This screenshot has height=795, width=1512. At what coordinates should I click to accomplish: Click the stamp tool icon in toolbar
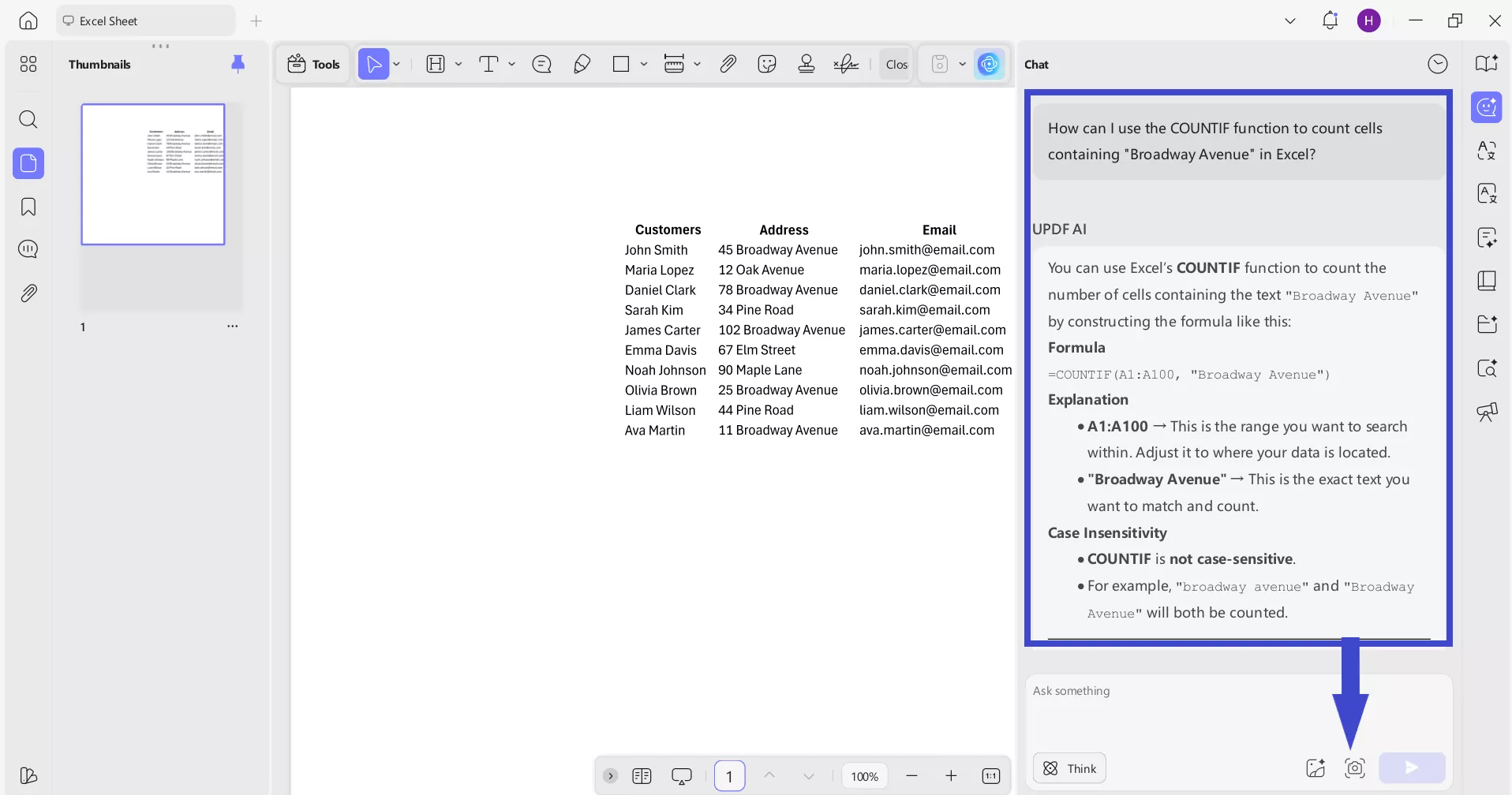coord(806,64)
